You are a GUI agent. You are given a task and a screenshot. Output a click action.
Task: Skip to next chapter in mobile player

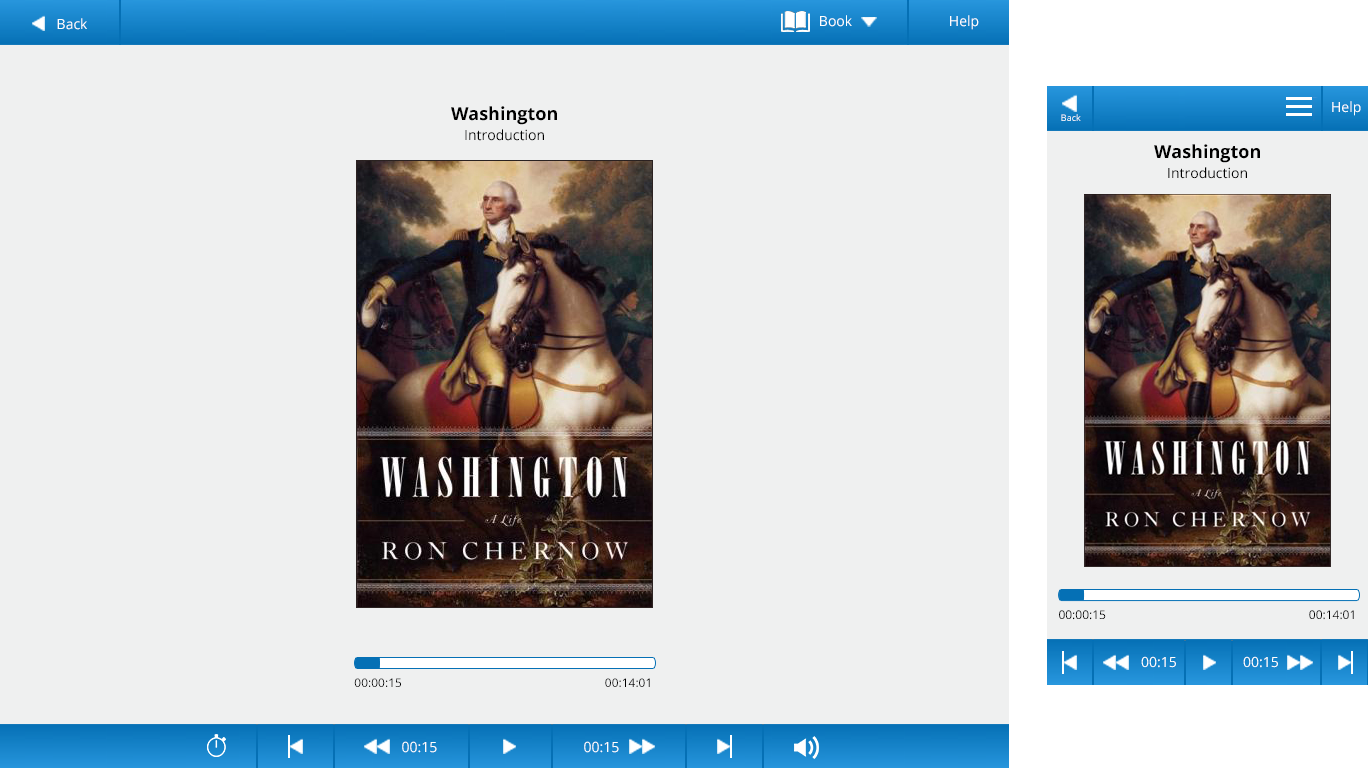click(1345, 662)
